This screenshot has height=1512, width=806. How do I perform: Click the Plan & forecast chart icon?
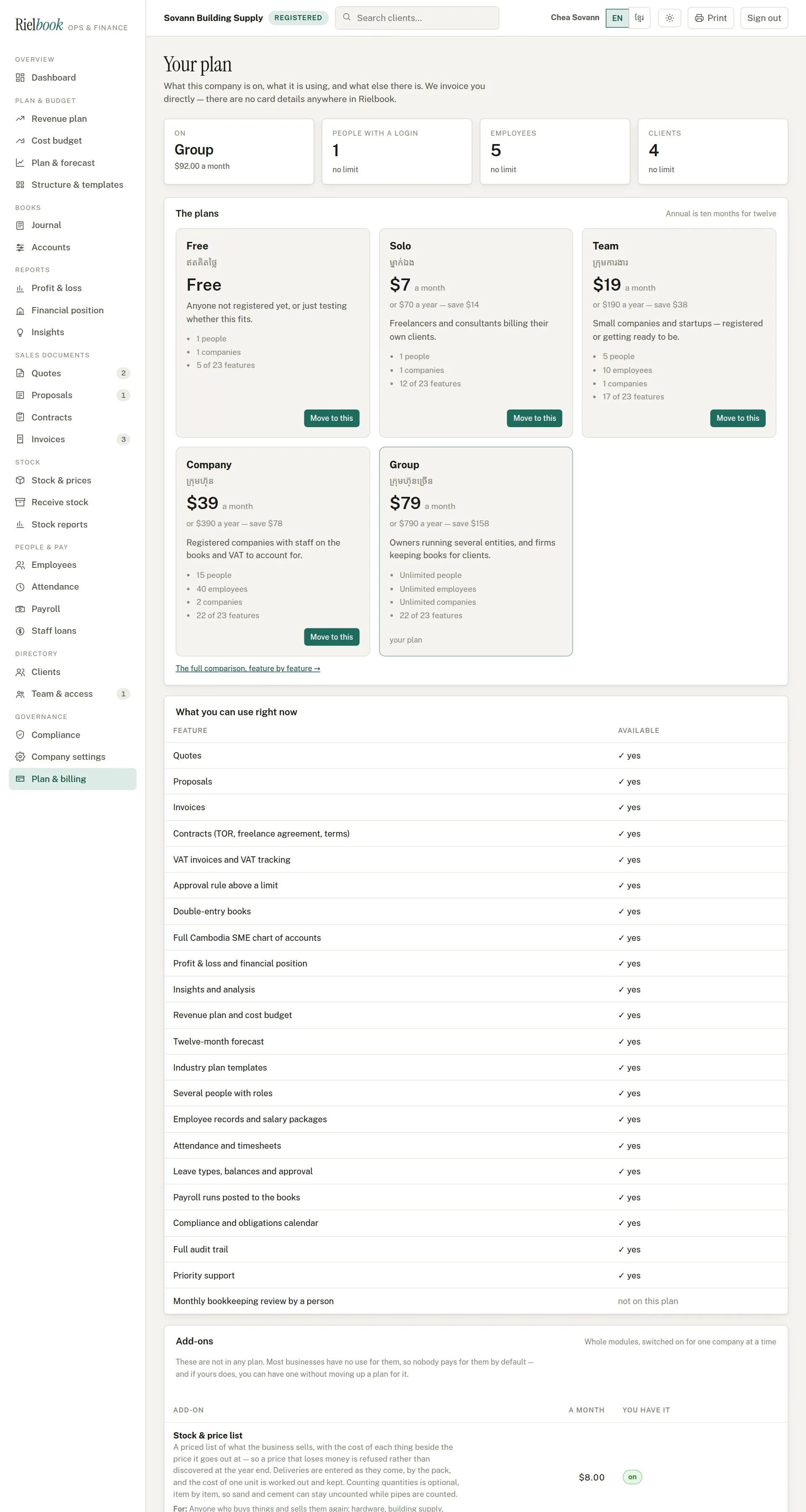point(20,163)
